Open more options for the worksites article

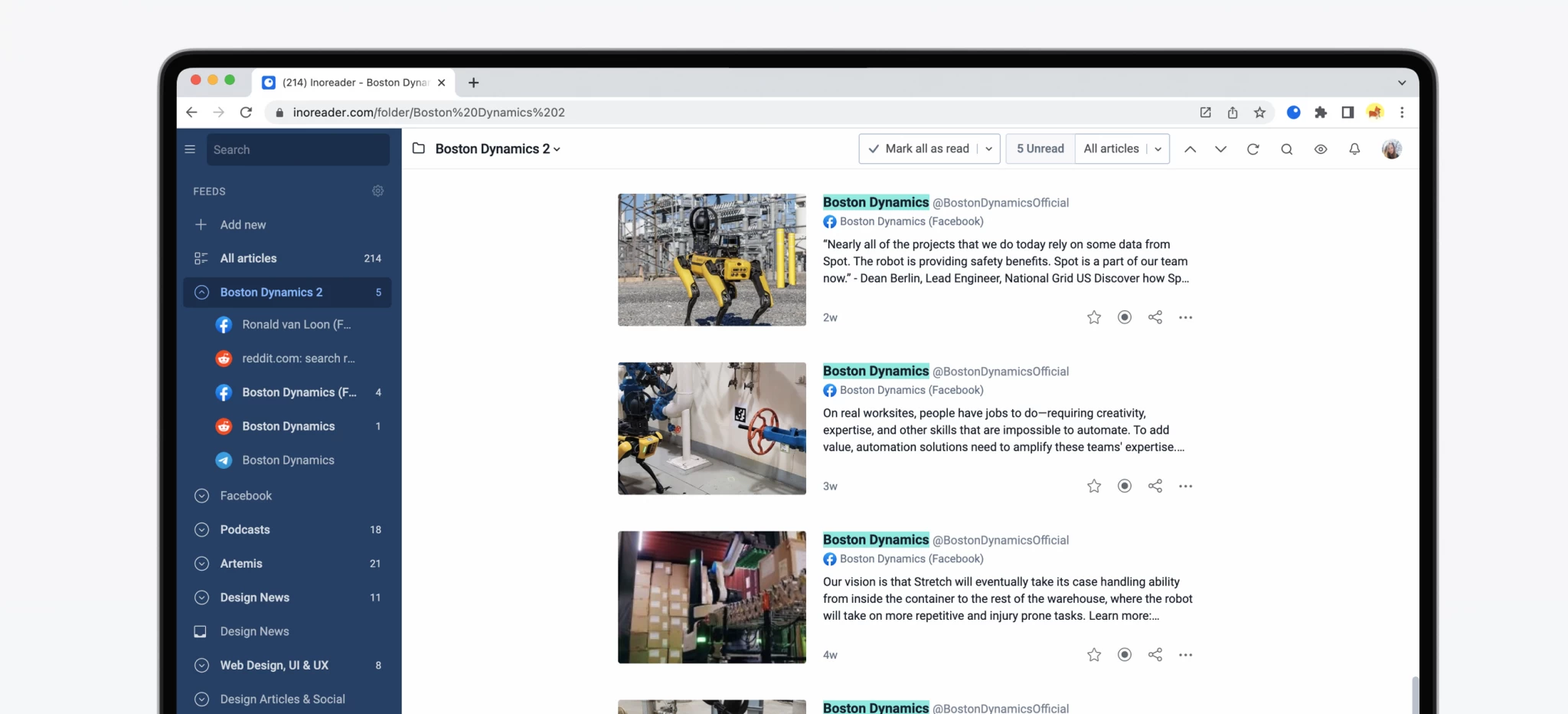click(x=1185, y=486)
